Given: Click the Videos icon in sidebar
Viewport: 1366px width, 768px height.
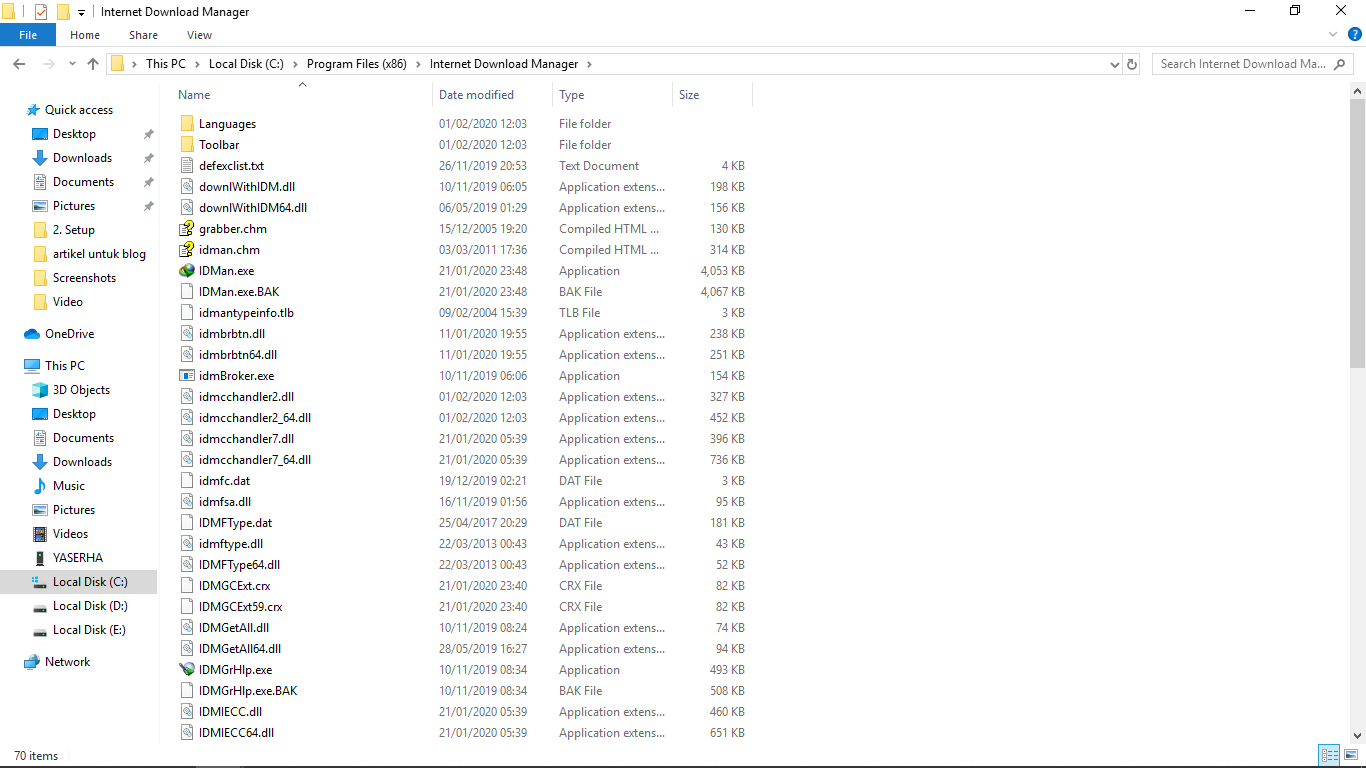Looking at the screenshot, I should tap(40, 534).
